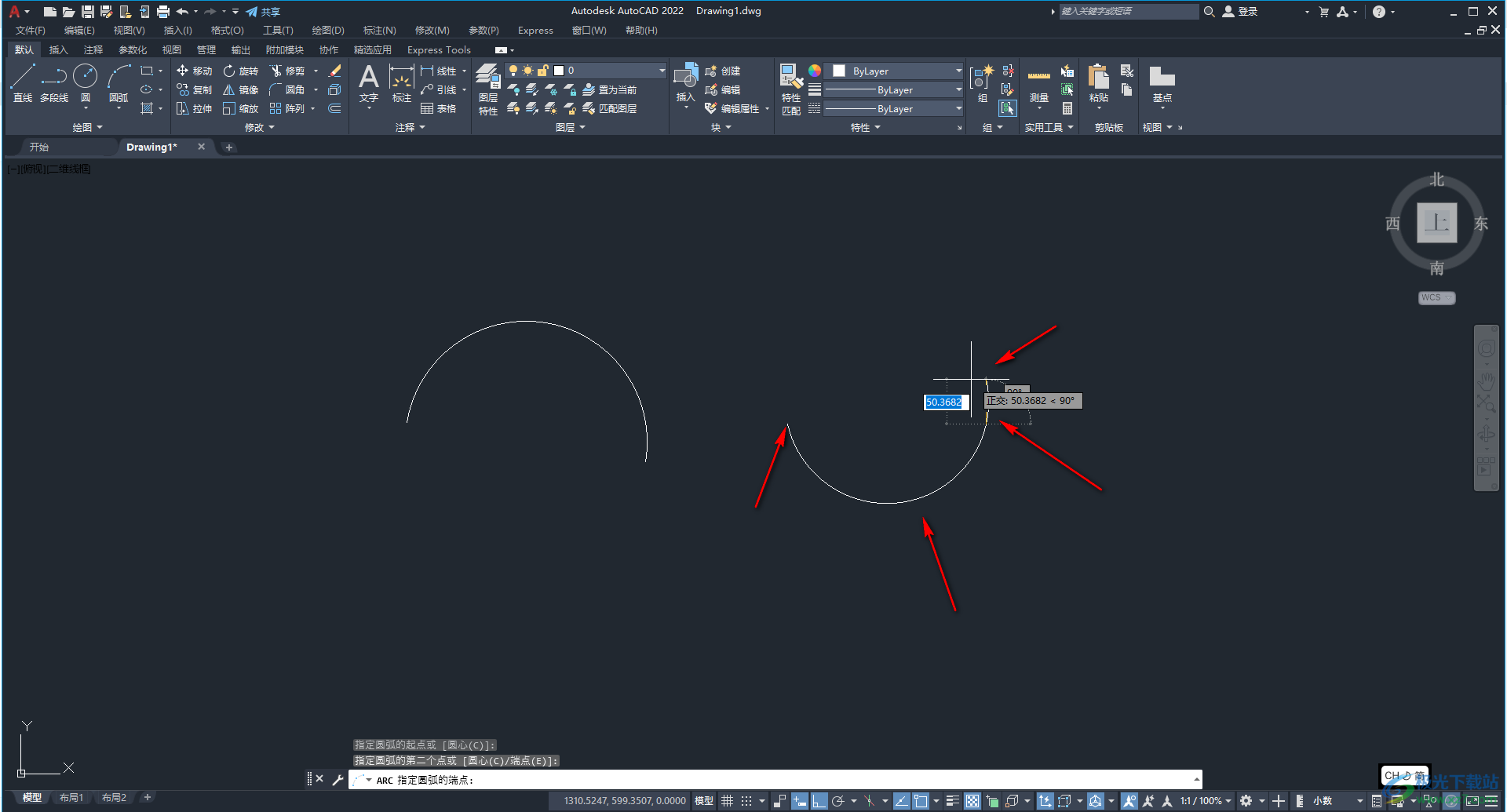The image size is (1507, 812).
Task: Expand the 注释 panel flyout
Action: pyautogui.click(x=410, y=127)
